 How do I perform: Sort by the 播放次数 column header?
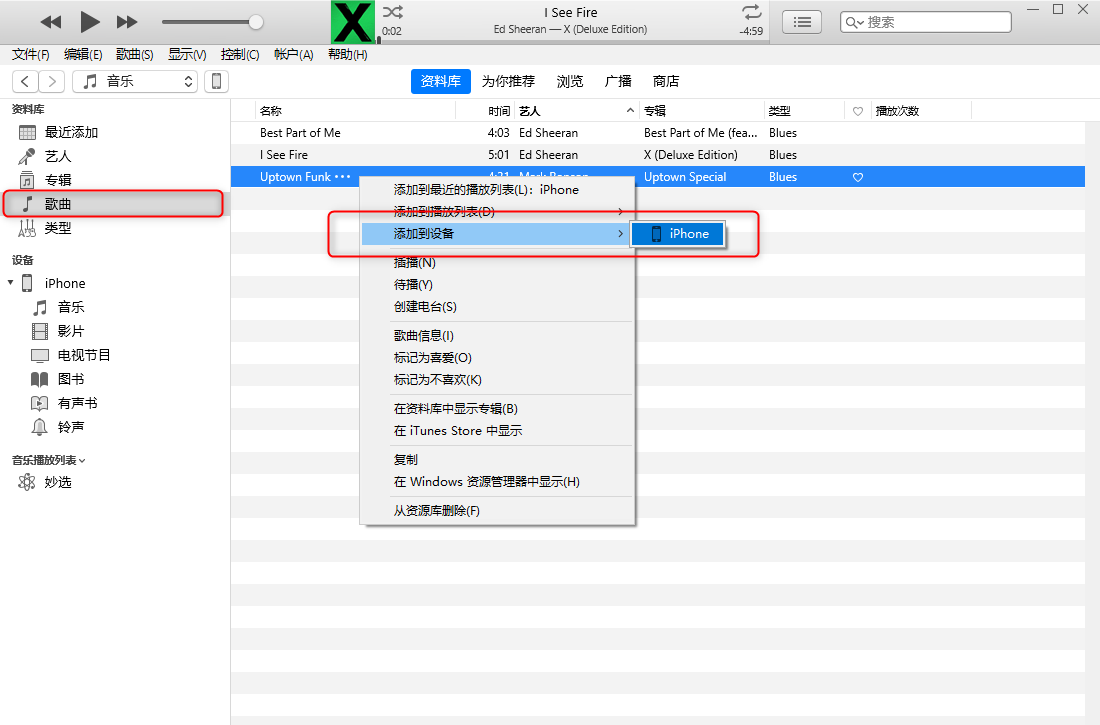[920, 111]
